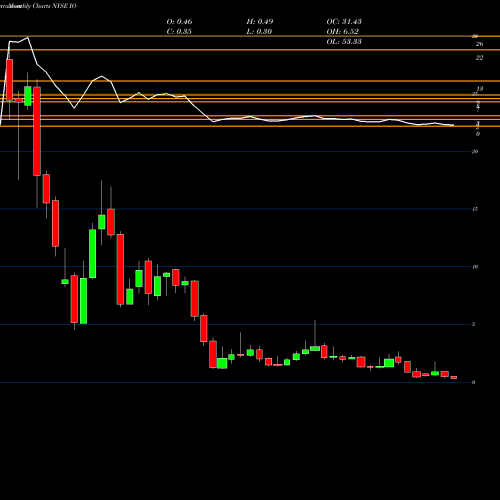Click the 15 price axis label
The height and width of the screenshot is (500, 500).
click(x=475, y=209)
